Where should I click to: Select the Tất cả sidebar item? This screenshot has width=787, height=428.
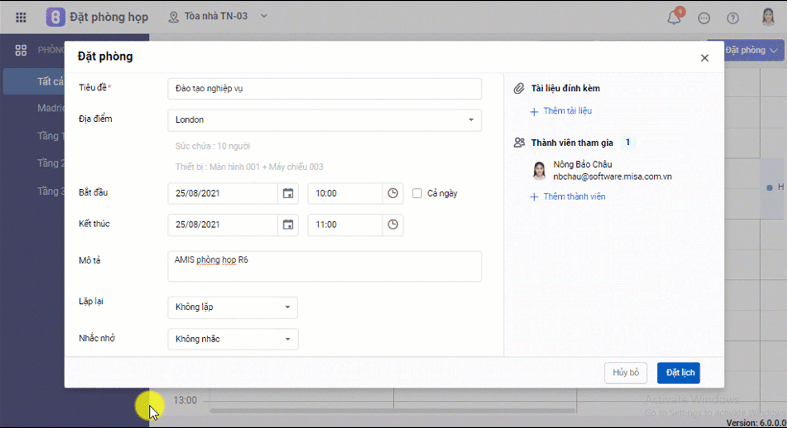[x=50, y=81]
